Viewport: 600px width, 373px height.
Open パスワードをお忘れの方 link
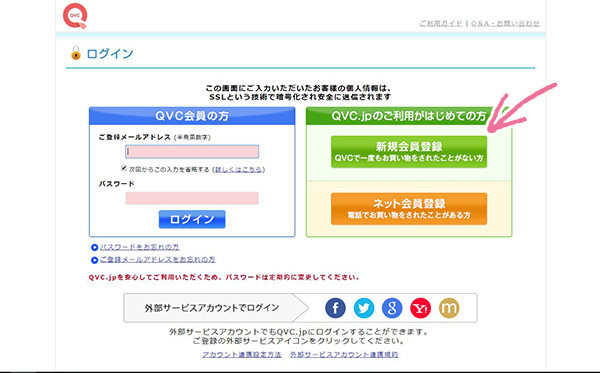(140, 247)
